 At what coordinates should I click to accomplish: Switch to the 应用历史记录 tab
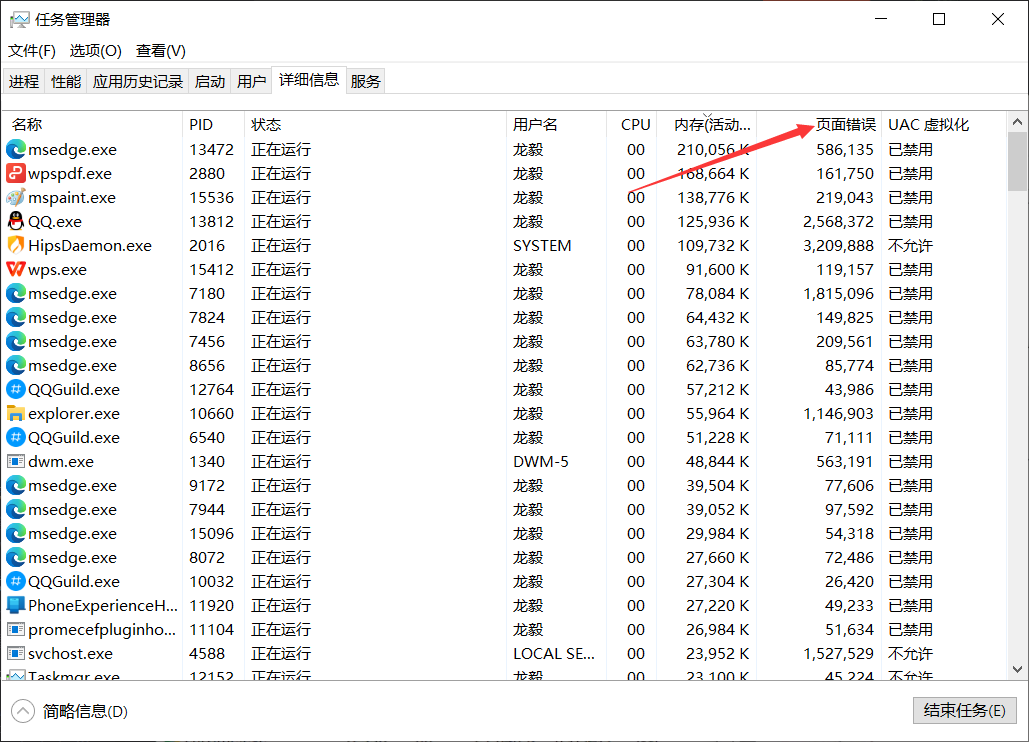pyautogui.click(x=138, y=81)
